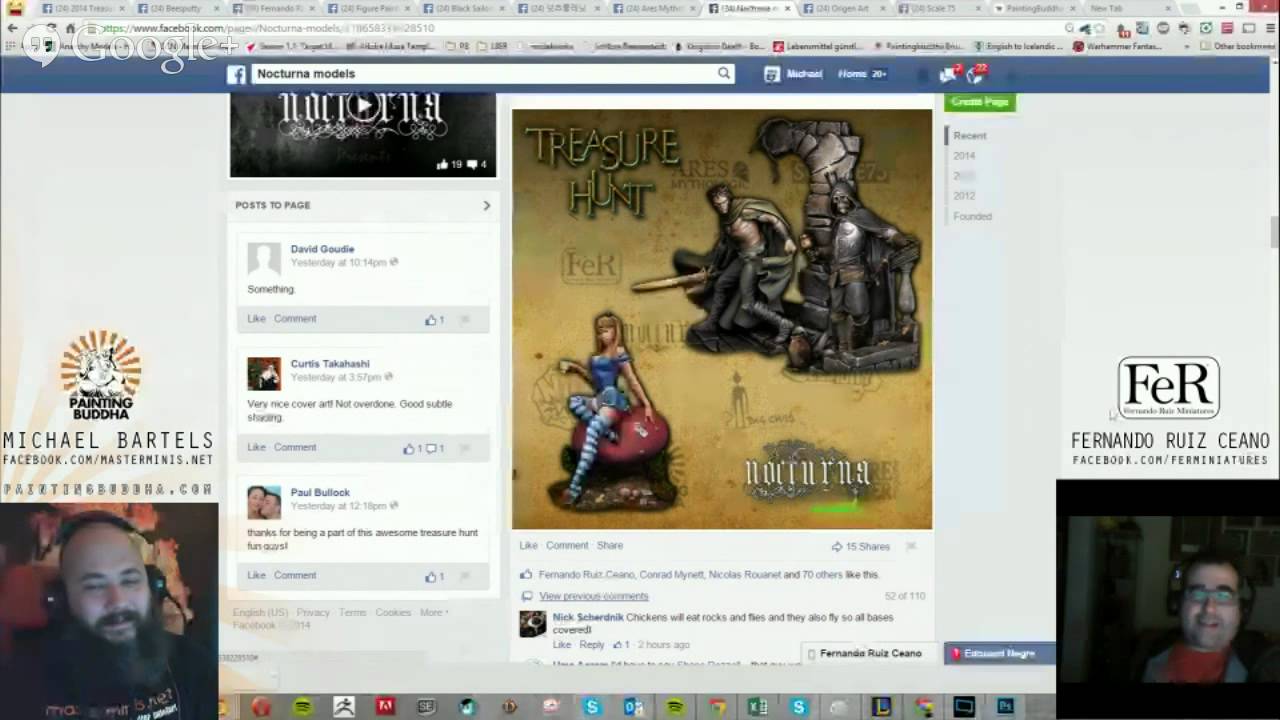Open the Fernando Ruiz Ceano chat tab
Image resolution: width=1280 pixels, height=720 pixels.
[871, 654]
